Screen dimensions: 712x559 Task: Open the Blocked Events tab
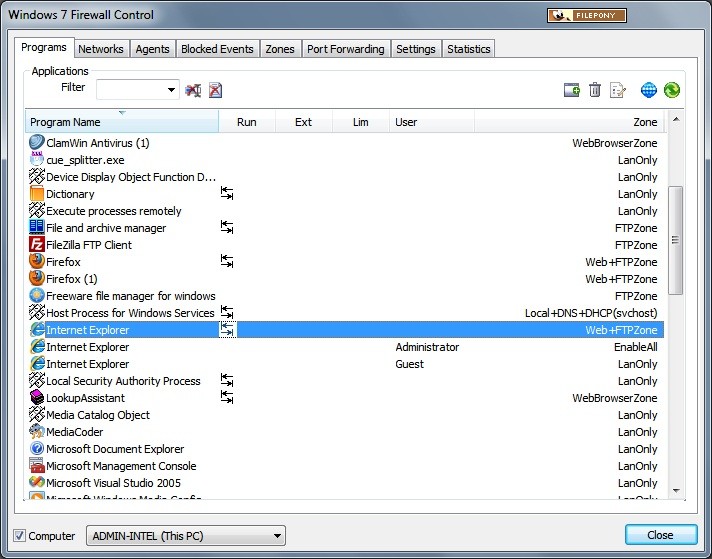[217, 49]
